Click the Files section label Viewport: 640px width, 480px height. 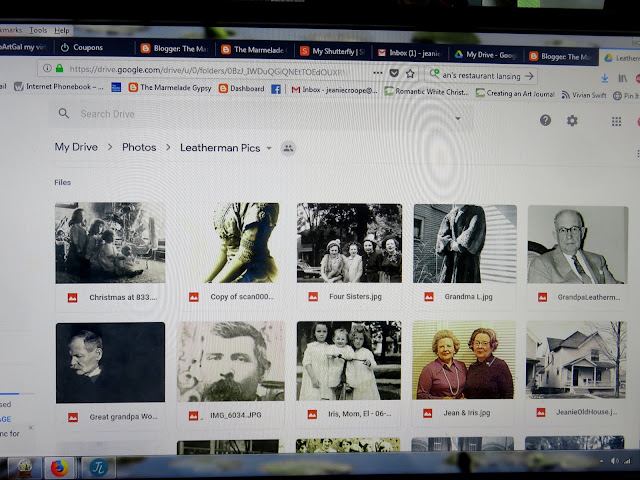click(x=62, y=182)
